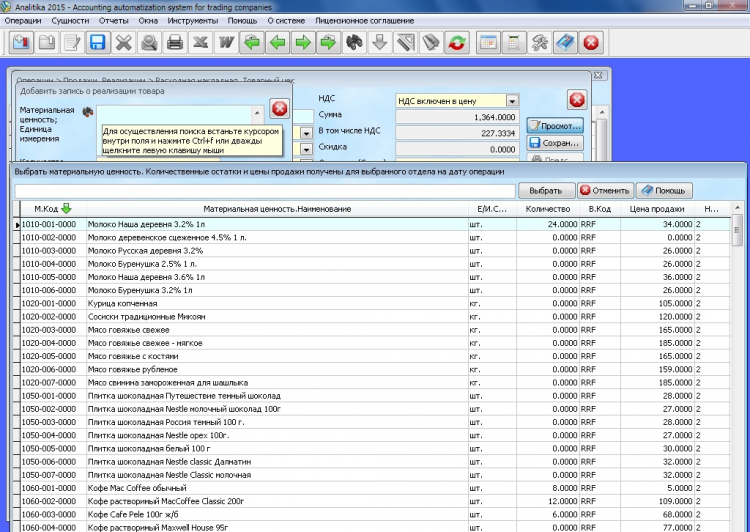Click the Количество column header

(548, 209)
